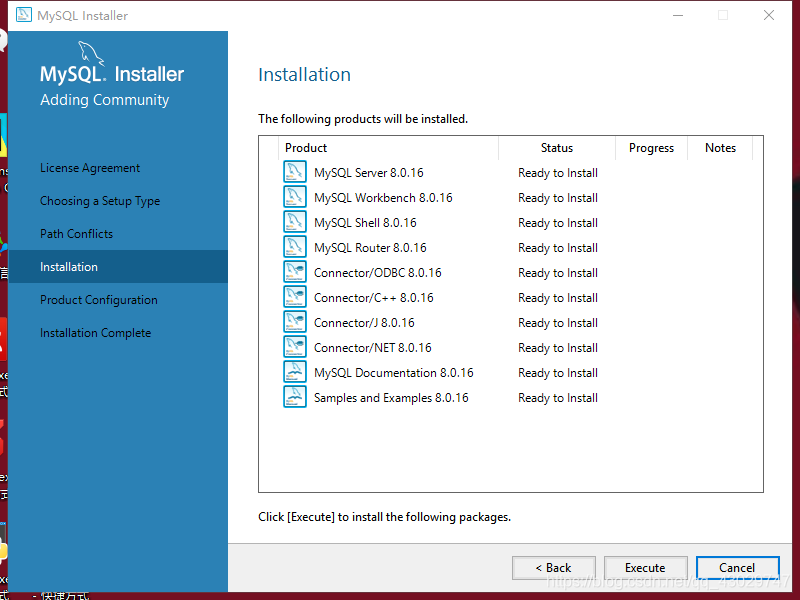Click the MySQL dolphin logo in sidebar
800x600 pixels.
click(91, 53)
